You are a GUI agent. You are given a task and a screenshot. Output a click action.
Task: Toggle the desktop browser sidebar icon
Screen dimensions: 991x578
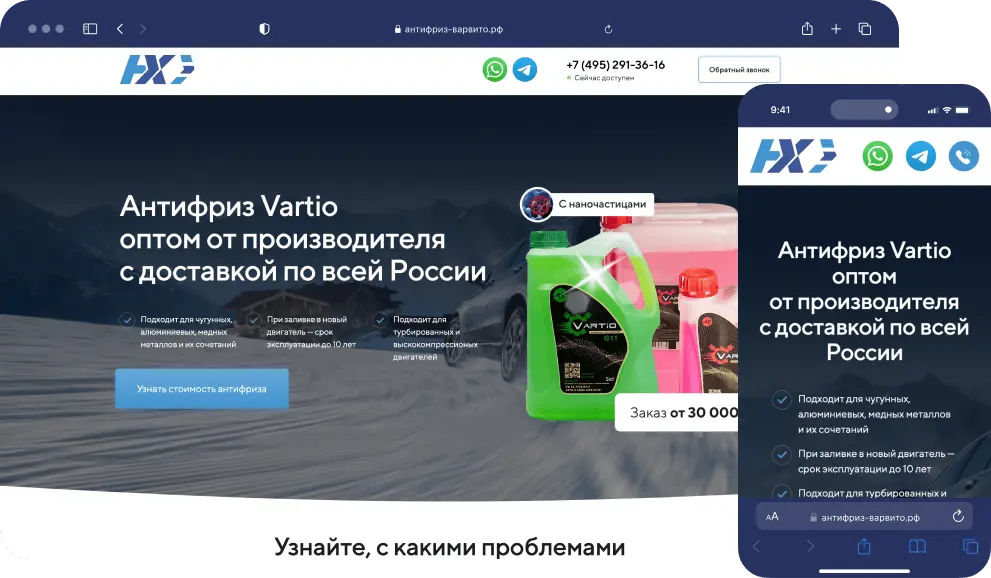(90, 29)
